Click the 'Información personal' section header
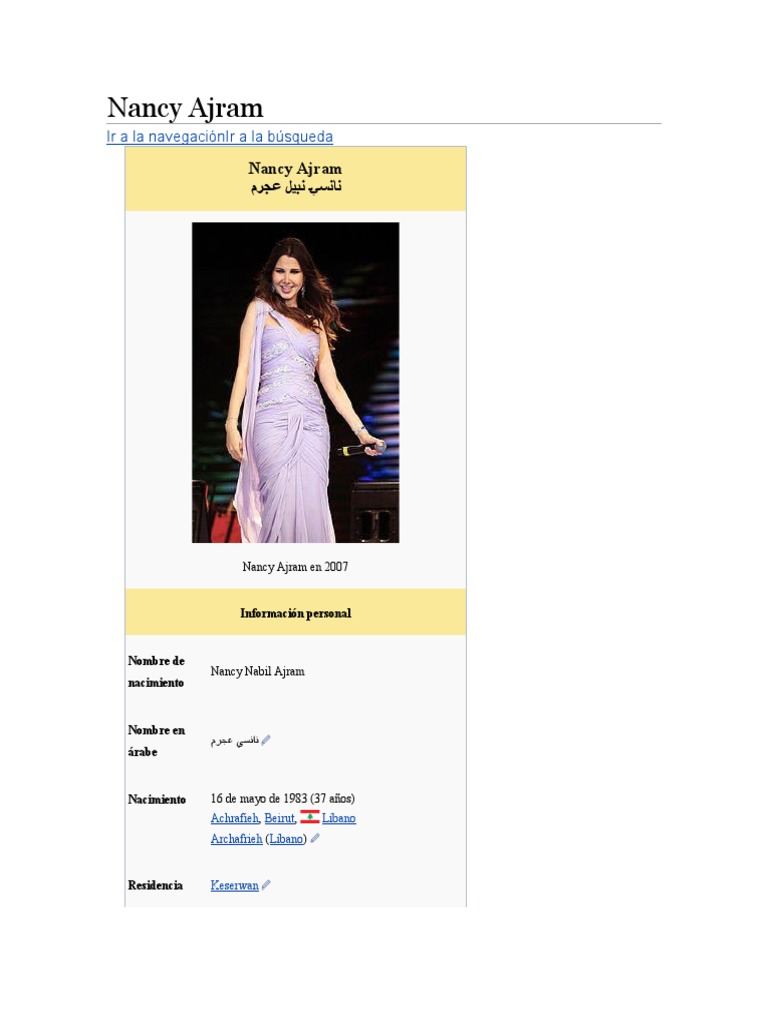This screenshot has width=768, height=1024. pos(295,613)
